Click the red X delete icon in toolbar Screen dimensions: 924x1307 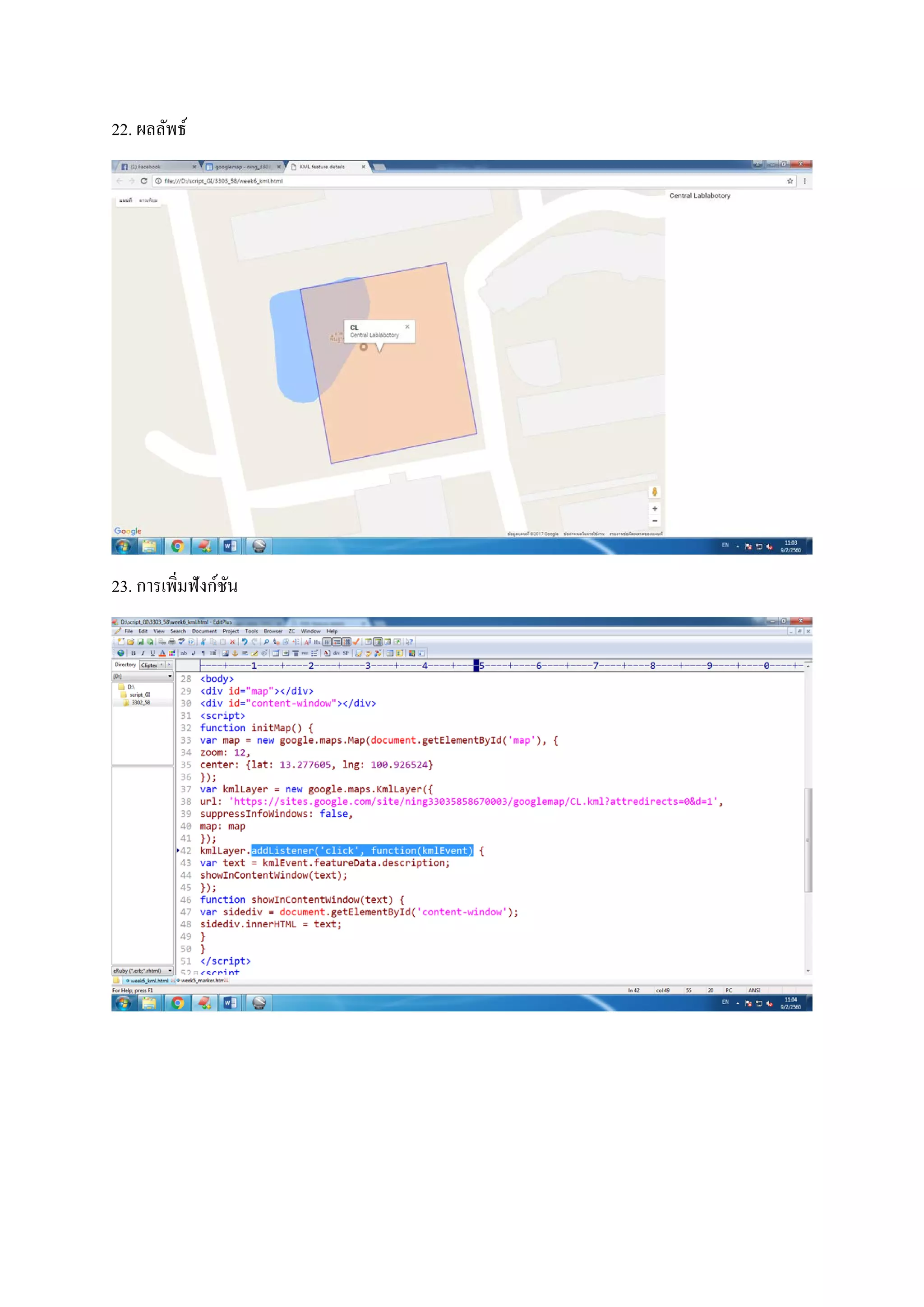(232, 642)
